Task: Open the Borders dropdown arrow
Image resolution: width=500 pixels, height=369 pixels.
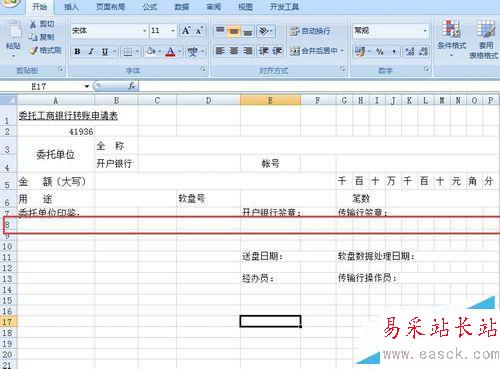Action: coord(137,51)
